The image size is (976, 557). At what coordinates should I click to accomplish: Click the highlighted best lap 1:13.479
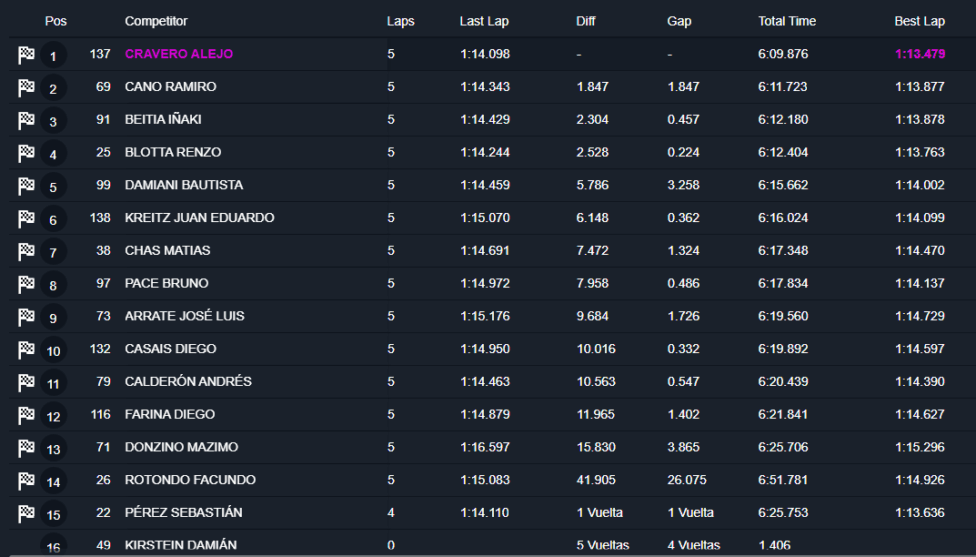coord(920,54)
